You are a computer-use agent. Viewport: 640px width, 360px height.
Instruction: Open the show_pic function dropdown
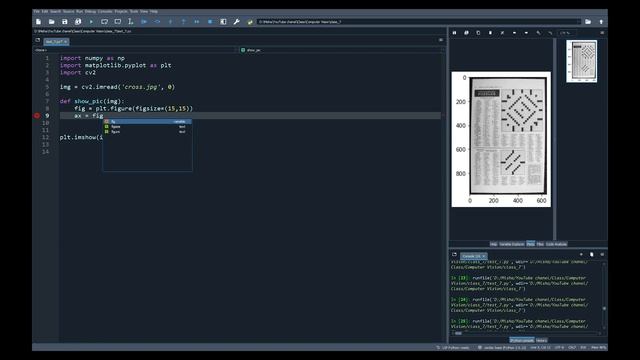(x=341, y=50)
